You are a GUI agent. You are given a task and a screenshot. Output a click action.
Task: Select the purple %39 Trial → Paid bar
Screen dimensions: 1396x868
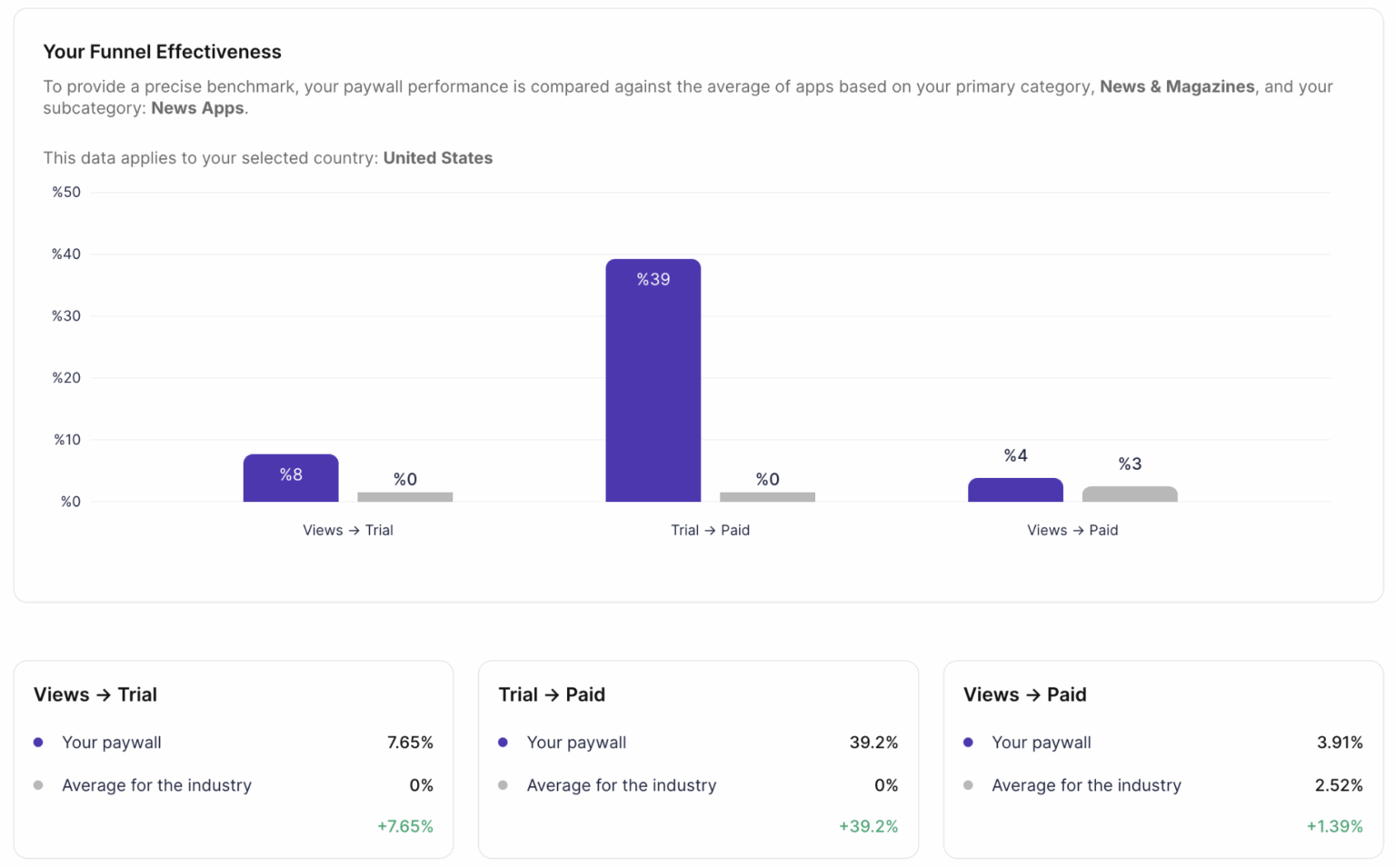pyautogui.click(x=653, y=382)
